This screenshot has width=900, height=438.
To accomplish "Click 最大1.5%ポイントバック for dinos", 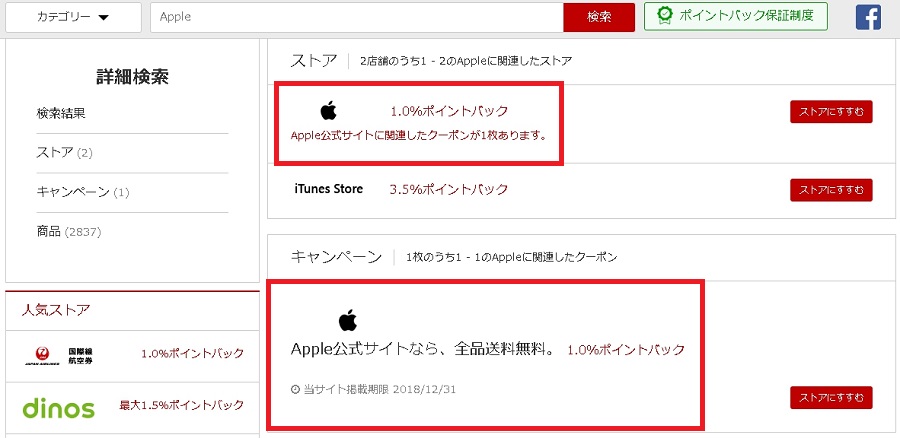I will [x=181, y=405].
